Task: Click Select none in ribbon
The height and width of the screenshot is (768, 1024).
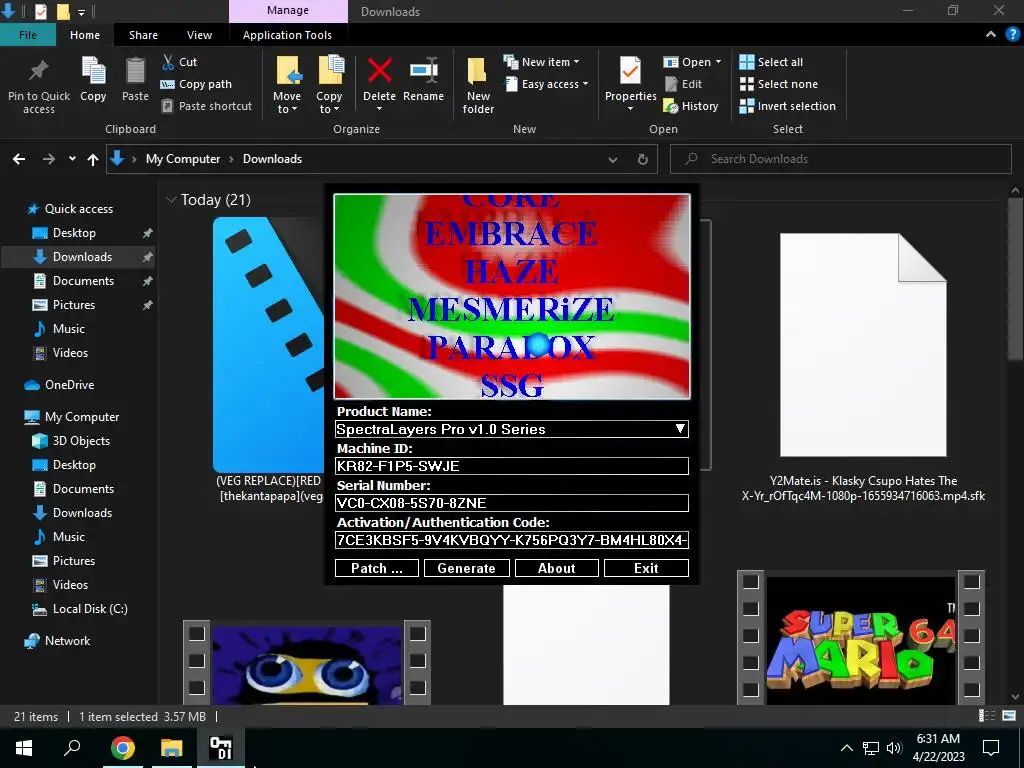Action: (x=778, y=84)
